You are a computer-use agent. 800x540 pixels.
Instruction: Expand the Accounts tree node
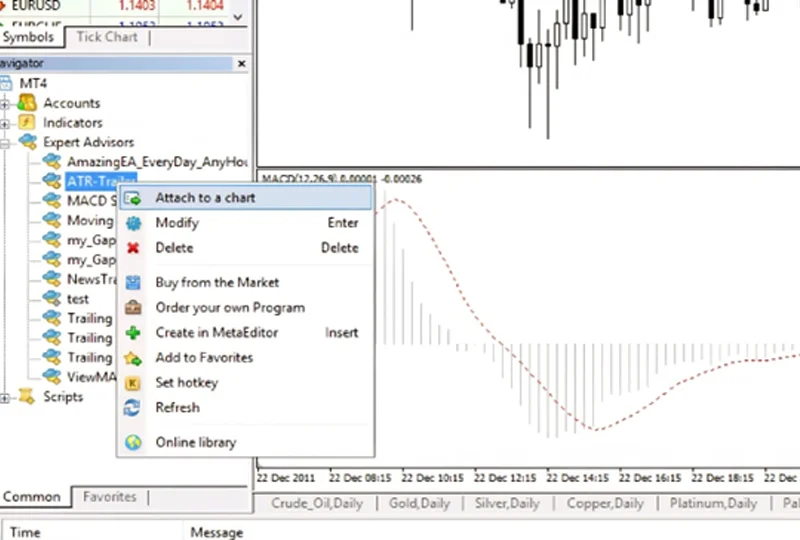(x=5, y=105)
